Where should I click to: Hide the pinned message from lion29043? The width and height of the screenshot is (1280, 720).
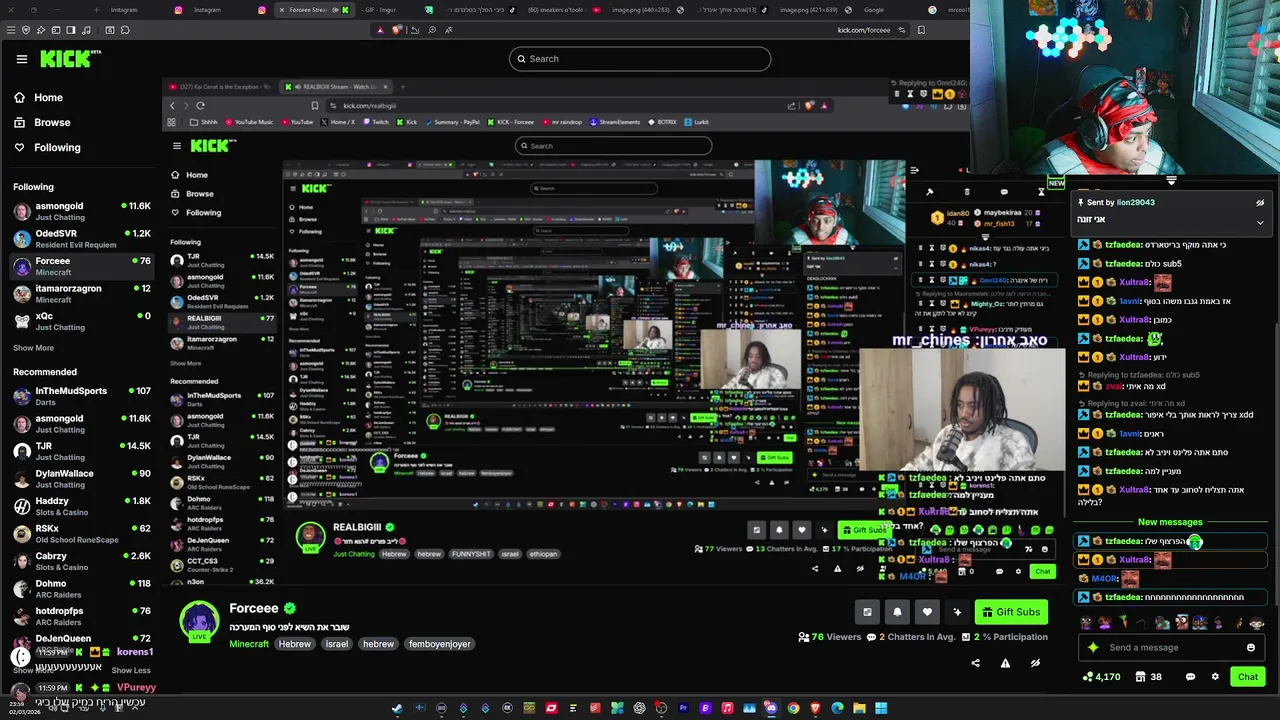[x=1260, y=203]
